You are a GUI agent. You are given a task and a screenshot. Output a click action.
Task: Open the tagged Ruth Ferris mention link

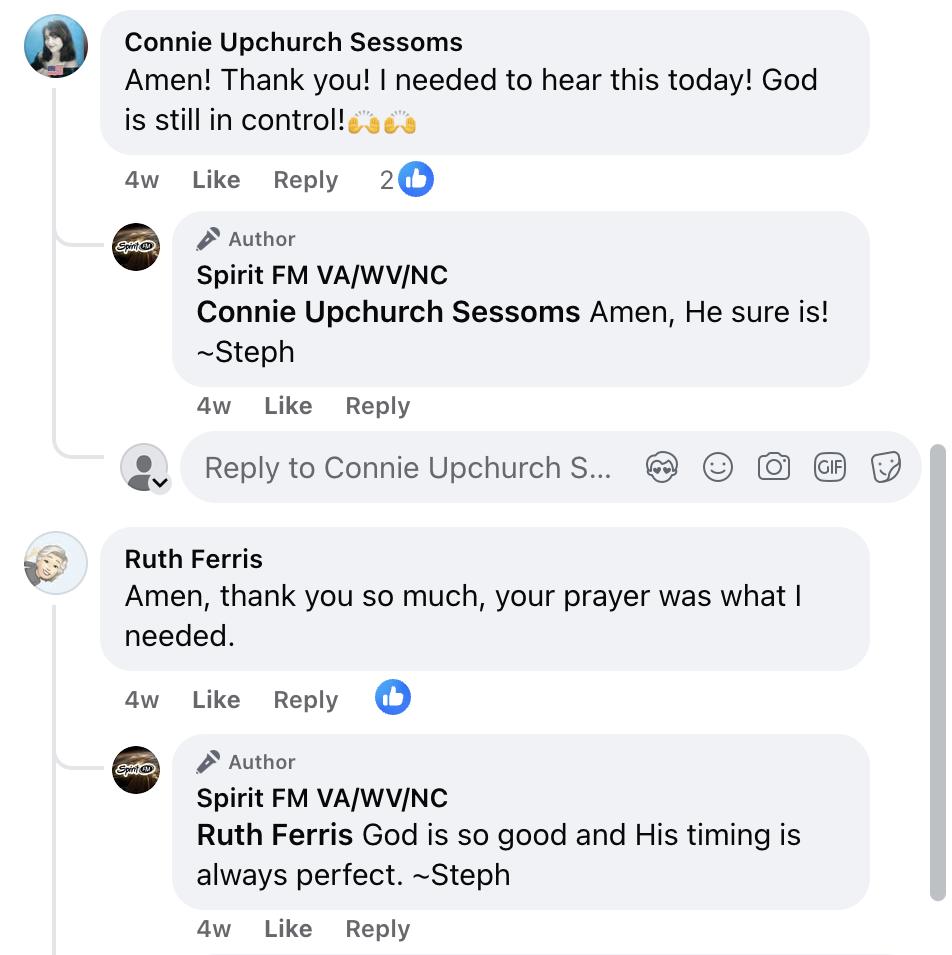[275, 835]
